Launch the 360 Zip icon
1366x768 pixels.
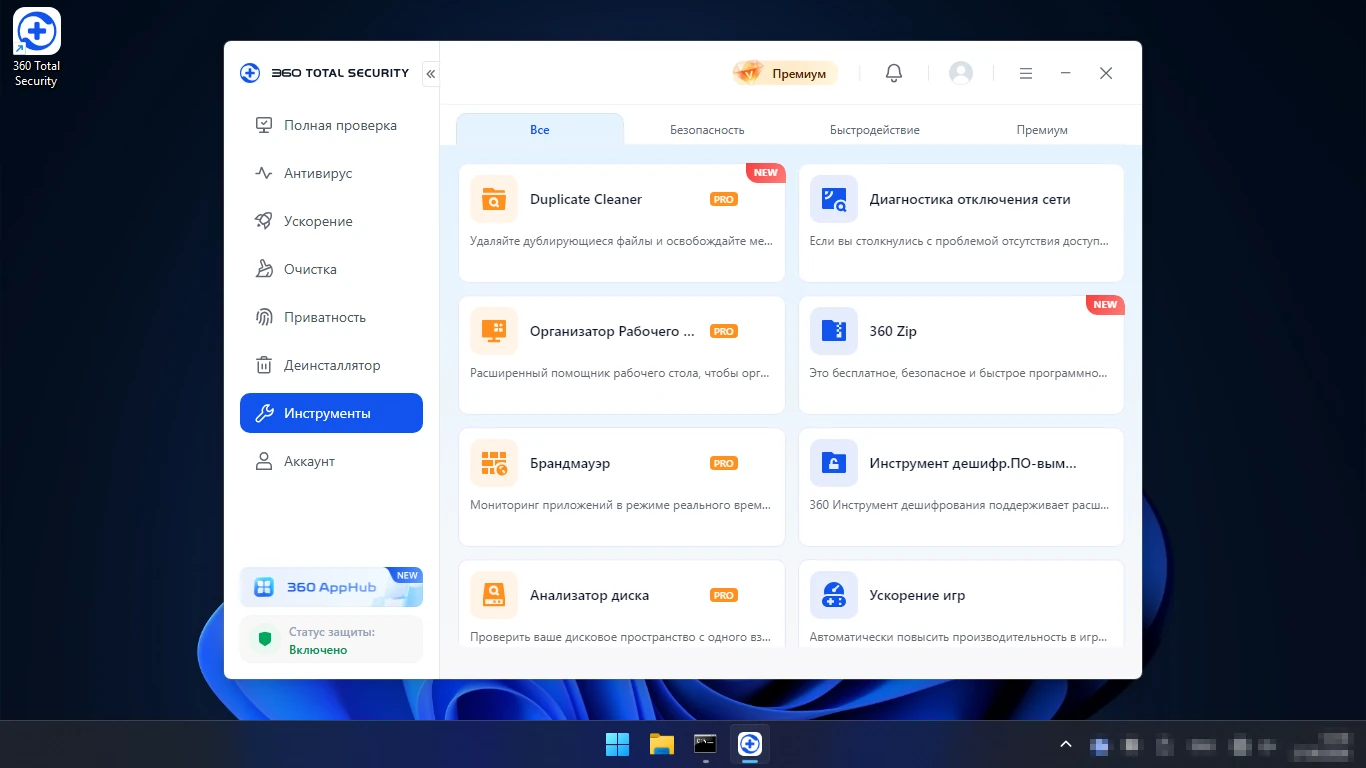pos(834,331)
